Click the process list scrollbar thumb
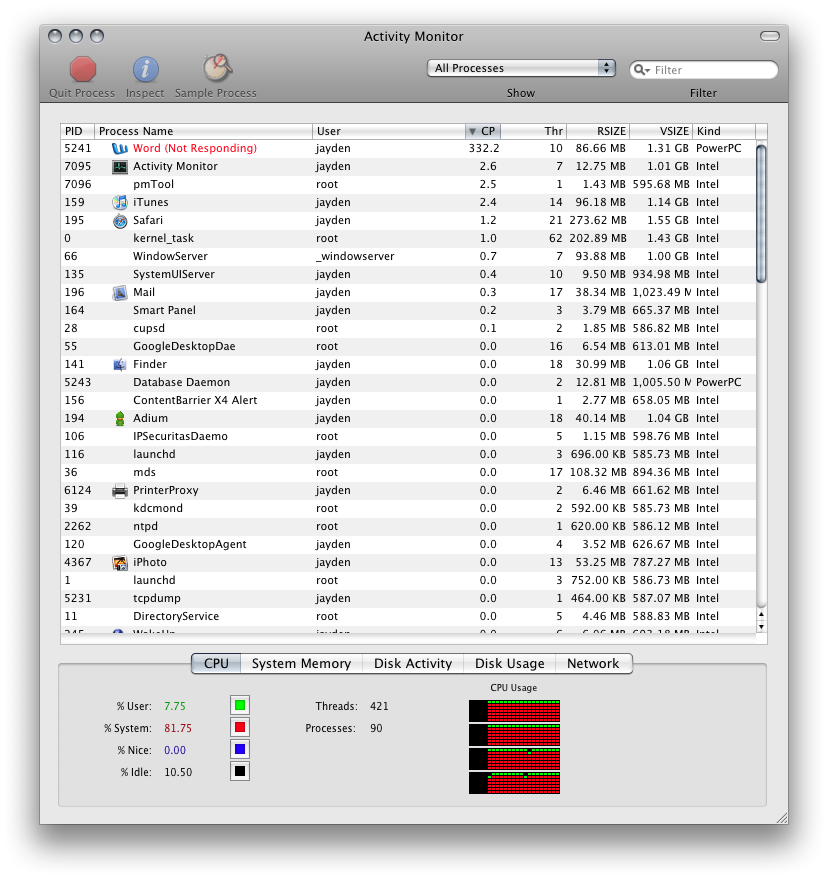The image size is (828, 879). tap(761, 214)
